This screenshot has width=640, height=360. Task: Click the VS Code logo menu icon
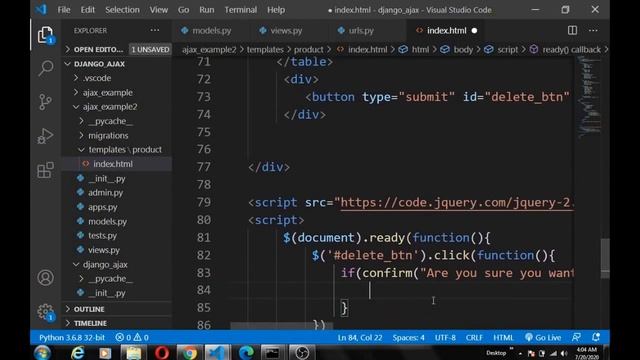41,9
